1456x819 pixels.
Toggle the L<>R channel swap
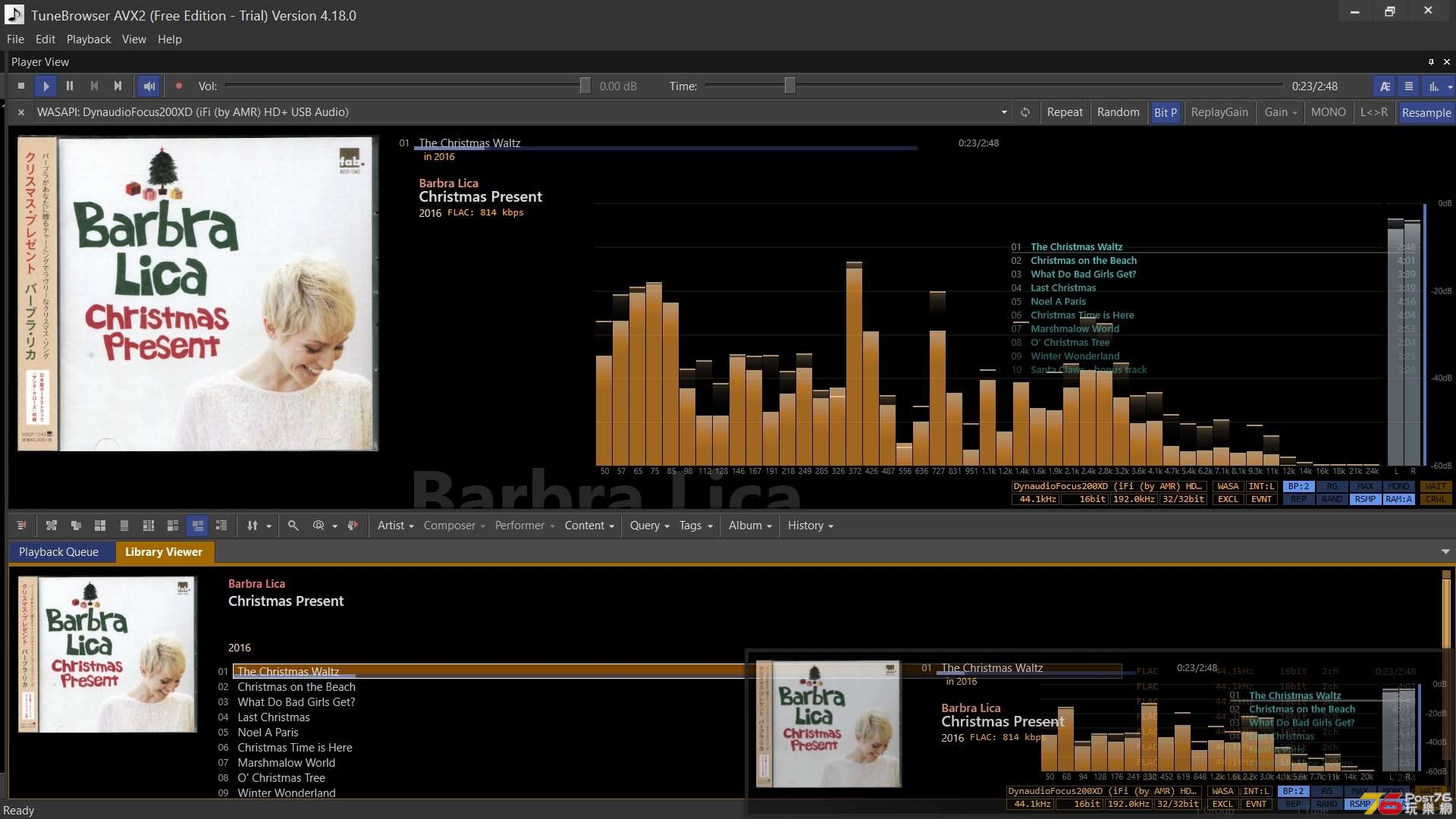pos(1373,112)
